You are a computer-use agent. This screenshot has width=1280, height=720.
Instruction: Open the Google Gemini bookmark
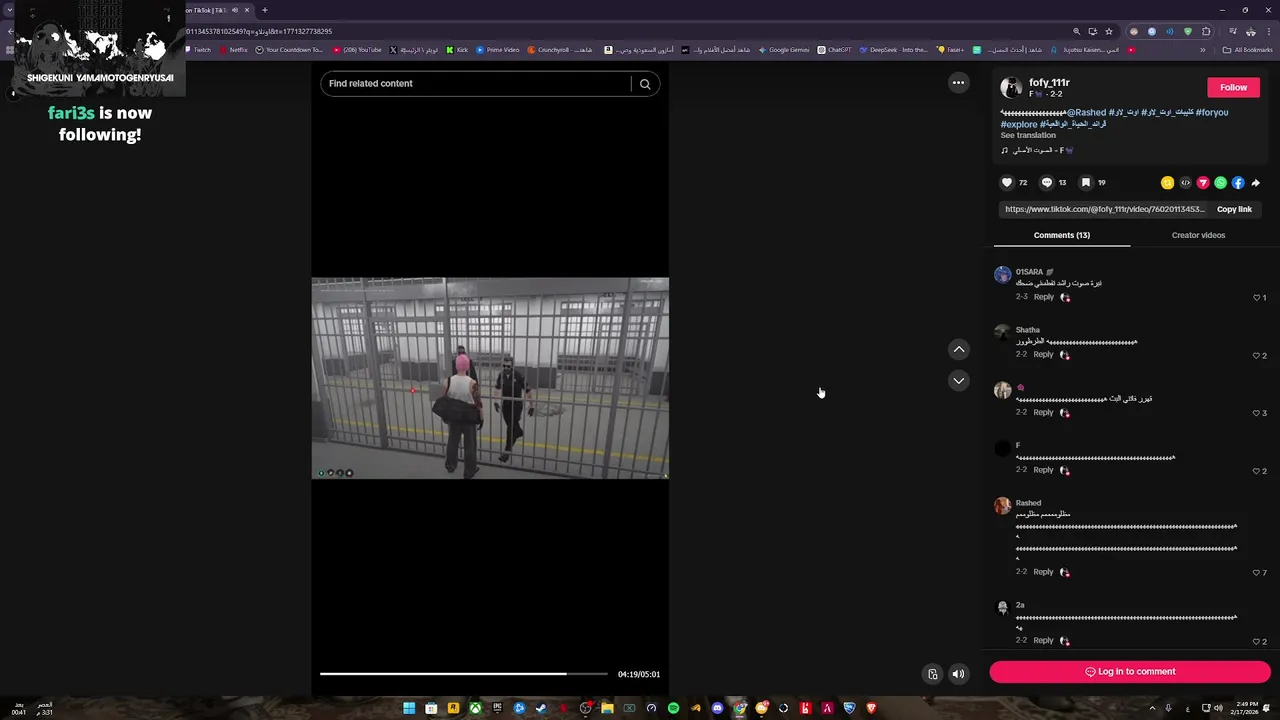coord(784,50)
